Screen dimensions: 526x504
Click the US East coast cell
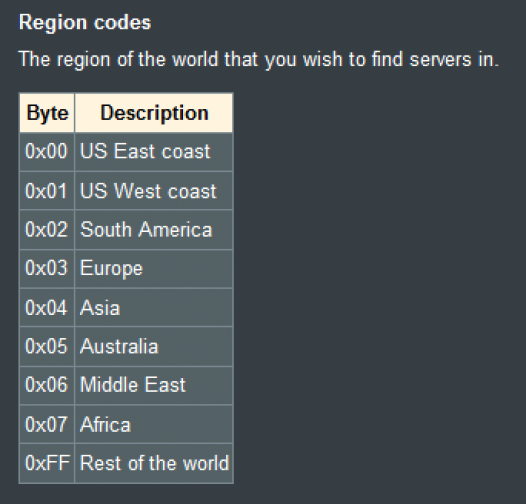pos(154,152)
